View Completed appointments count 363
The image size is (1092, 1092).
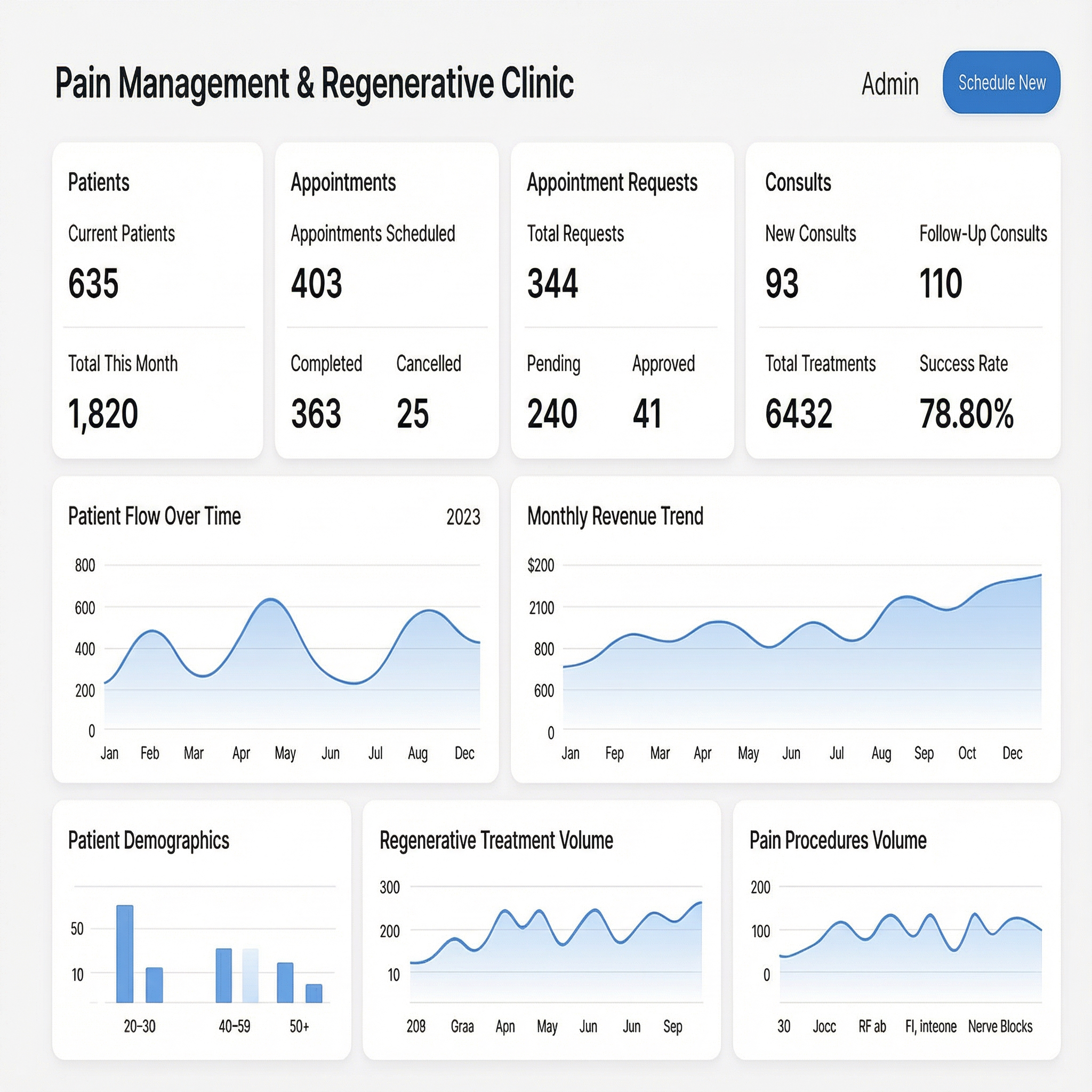coord(316,413)
